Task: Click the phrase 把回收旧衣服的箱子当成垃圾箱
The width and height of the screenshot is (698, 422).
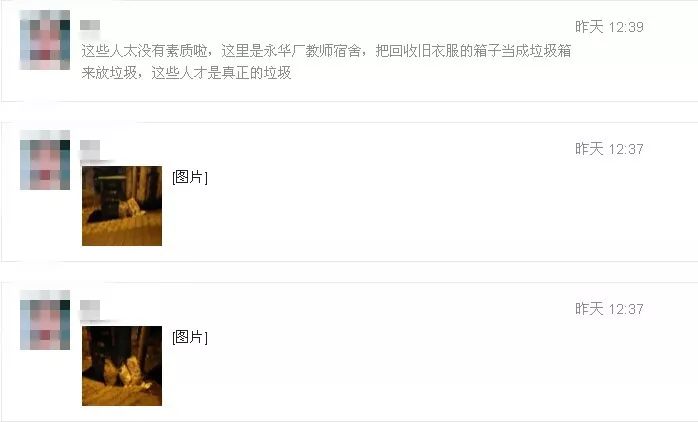Action: [474, 51]
